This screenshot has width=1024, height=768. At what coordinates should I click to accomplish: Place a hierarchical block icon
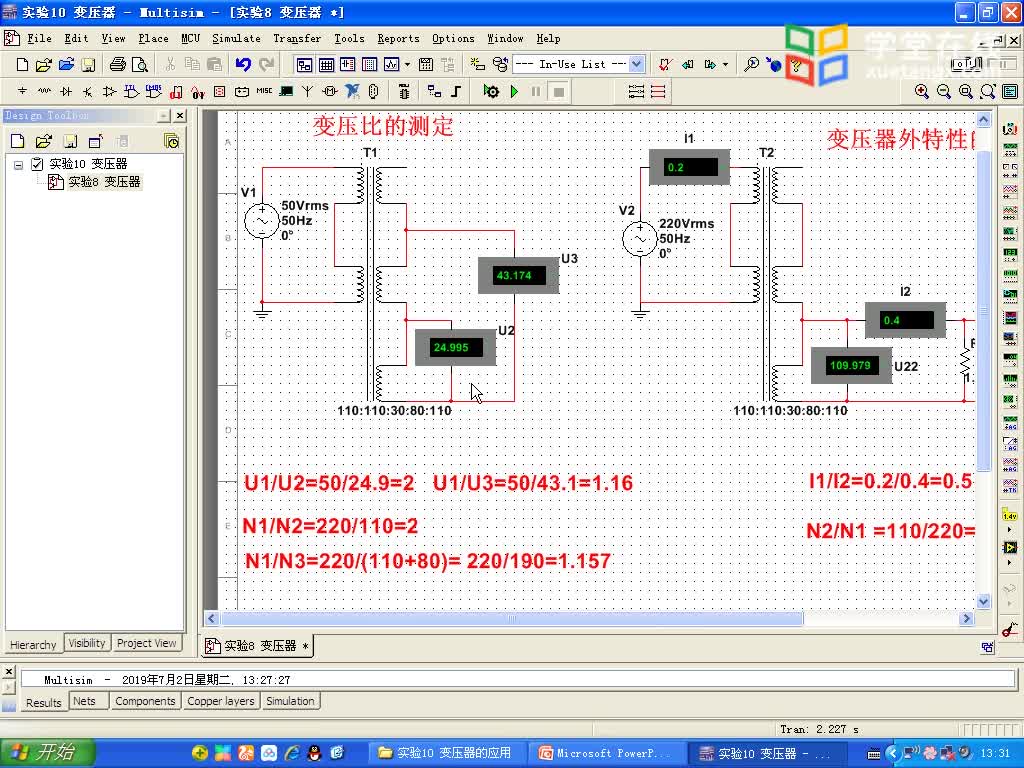pos(434,91)
